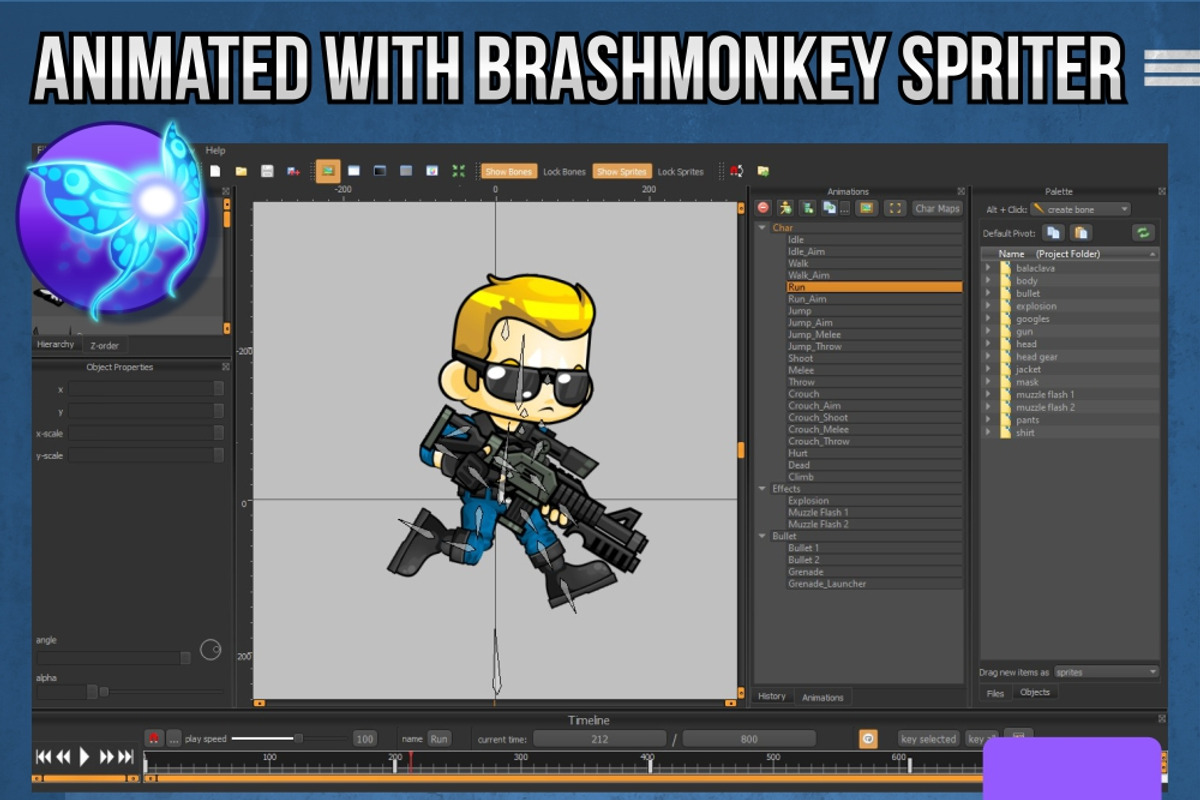This screenshot has height=800, width=1200.
Task: Click the yellow corner brackets icon
Action: pyautogui.click(x=896, y=208)
